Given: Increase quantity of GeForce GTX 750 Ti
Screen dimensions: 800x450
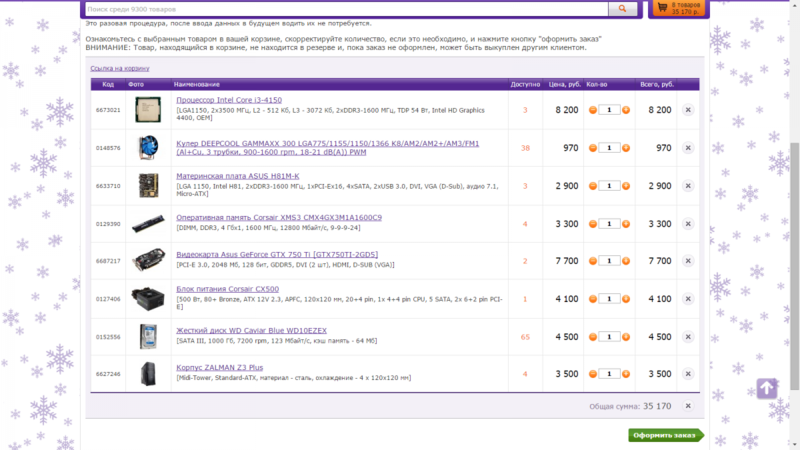Looking at the screenshot, I should (626, 261).
